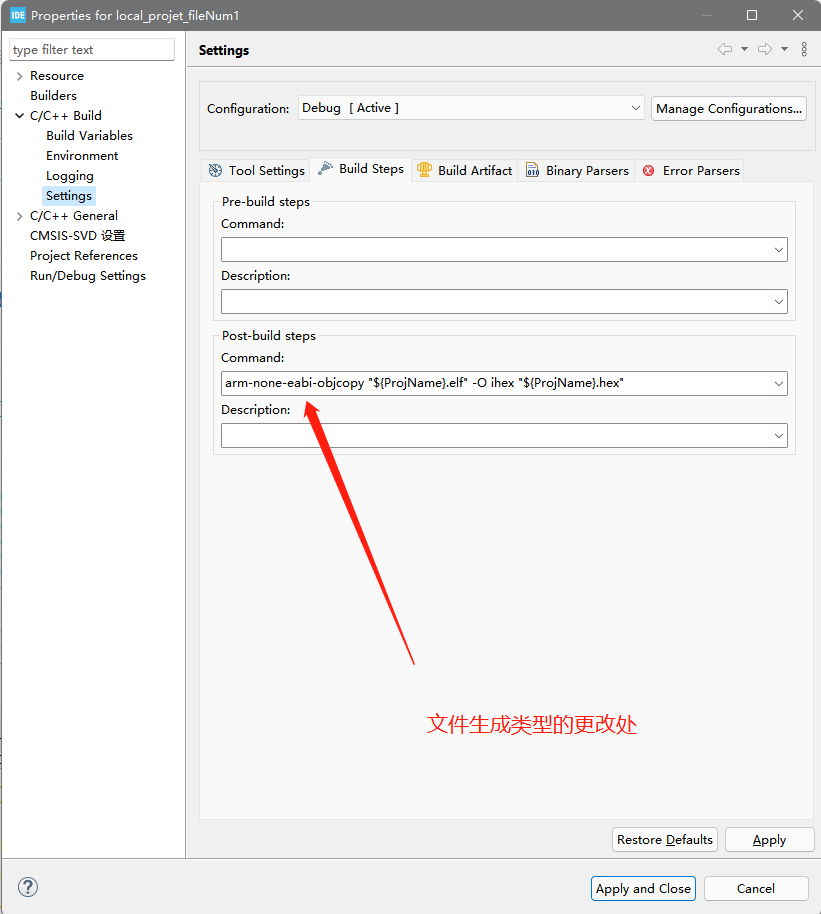The height and width of the screenshot is (914, 821).
Task: Click the Cancel button
Action: [756, 888]
